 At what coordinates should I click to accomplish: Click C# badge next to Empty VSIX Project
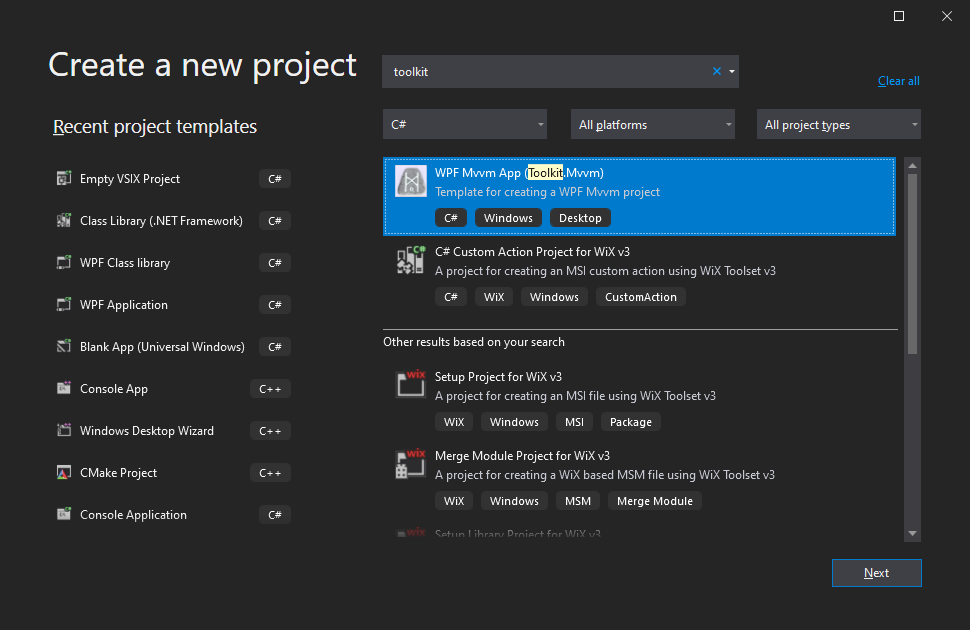pos(275,179)
